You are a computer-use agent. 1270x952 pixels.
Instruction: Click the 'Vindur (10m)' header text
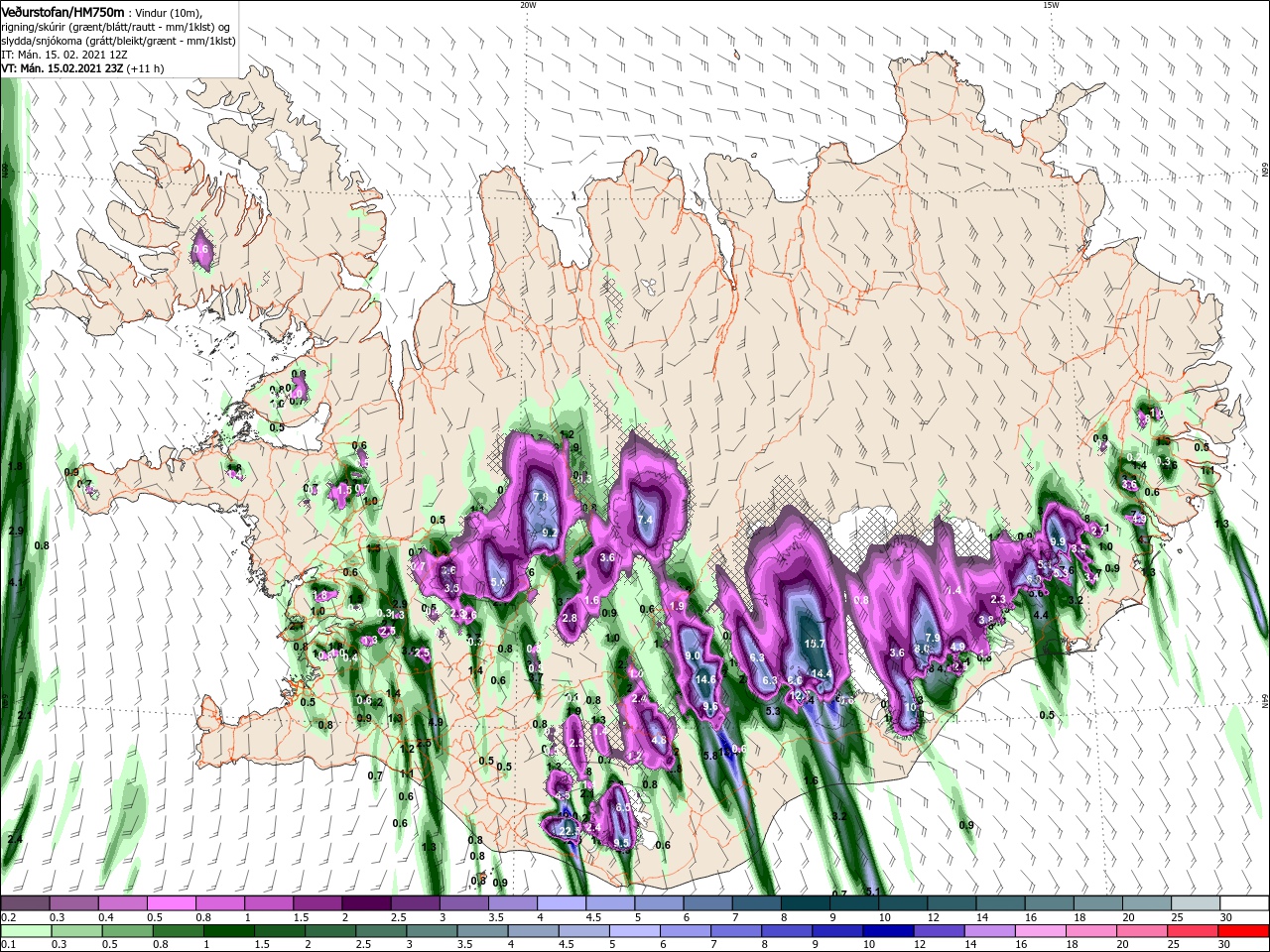(170, 12)
